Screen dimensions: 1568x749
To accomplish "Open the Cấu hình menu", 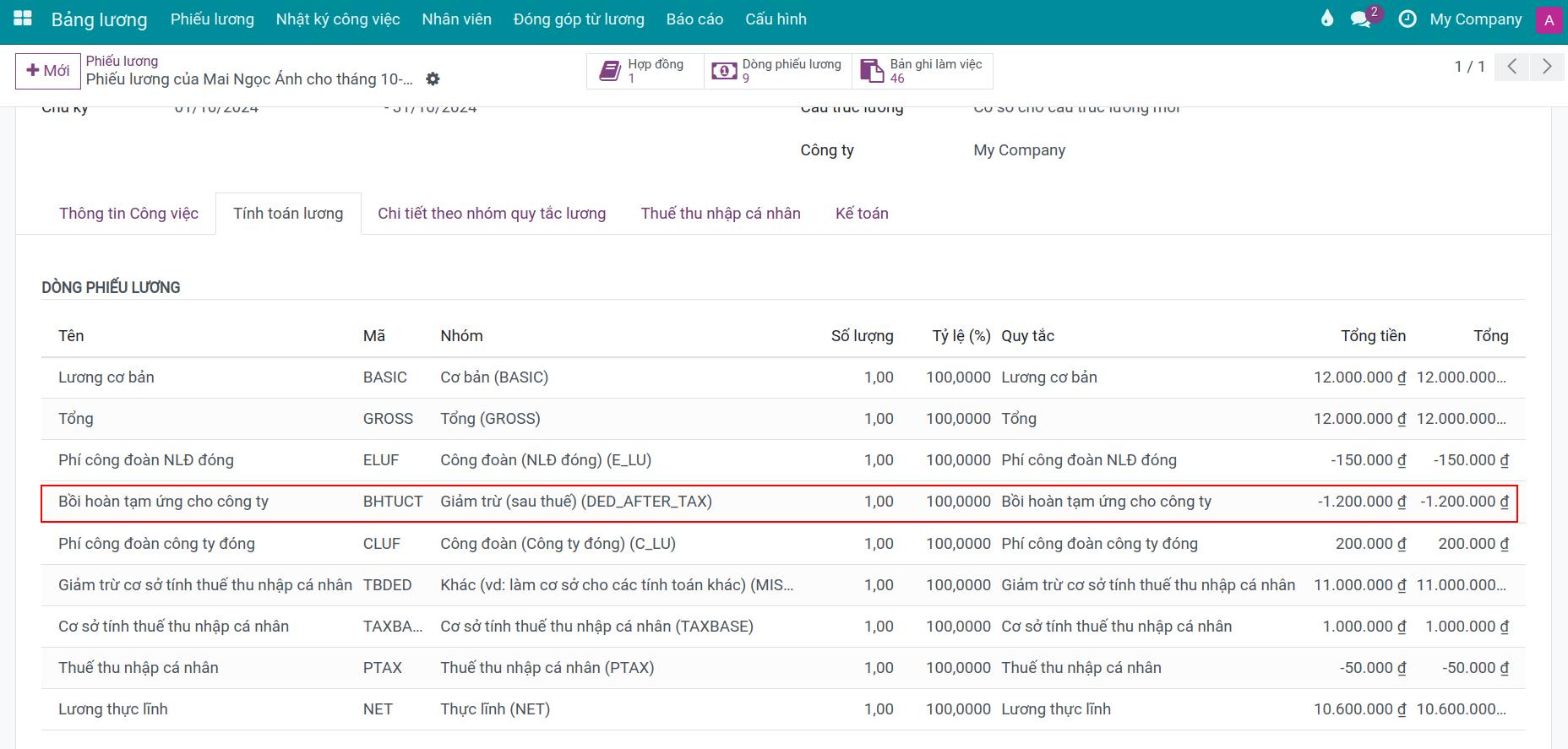I will [776, 19].
